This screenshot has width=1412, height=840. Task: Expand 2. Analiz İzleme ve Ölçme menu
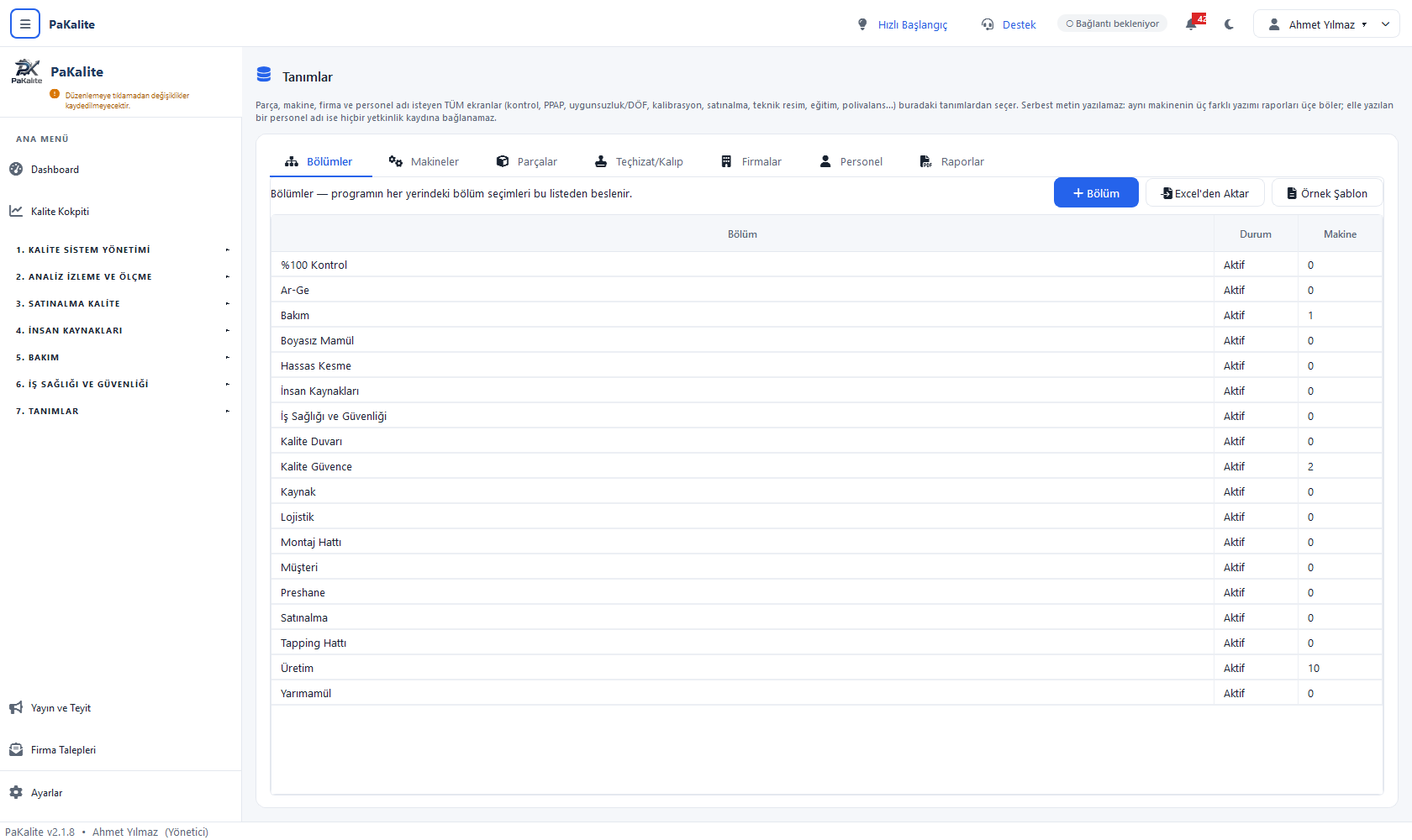pos(121,276)
